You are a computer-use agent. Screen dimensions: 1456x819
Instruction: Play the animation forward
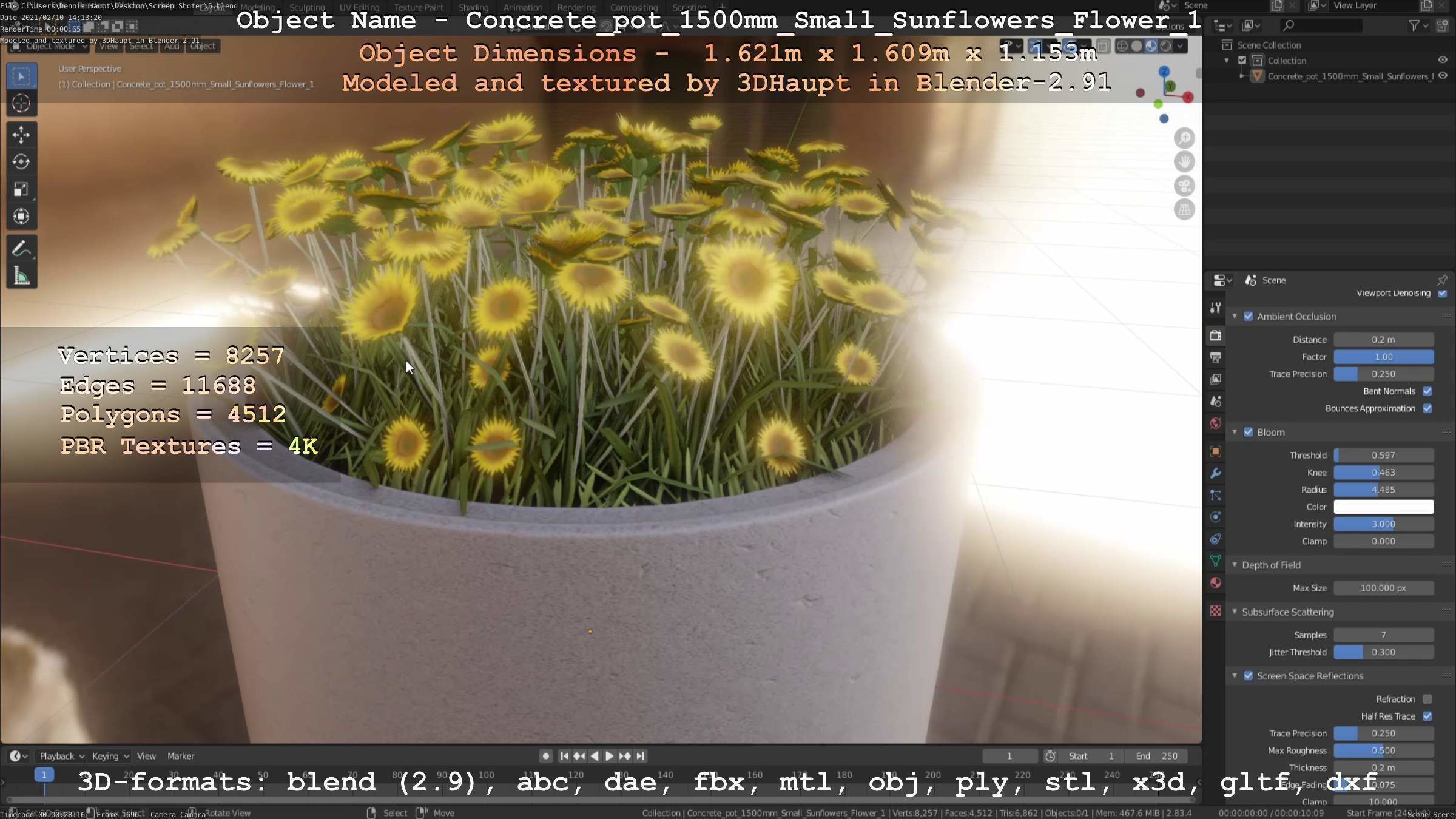(x=610, y=756)
